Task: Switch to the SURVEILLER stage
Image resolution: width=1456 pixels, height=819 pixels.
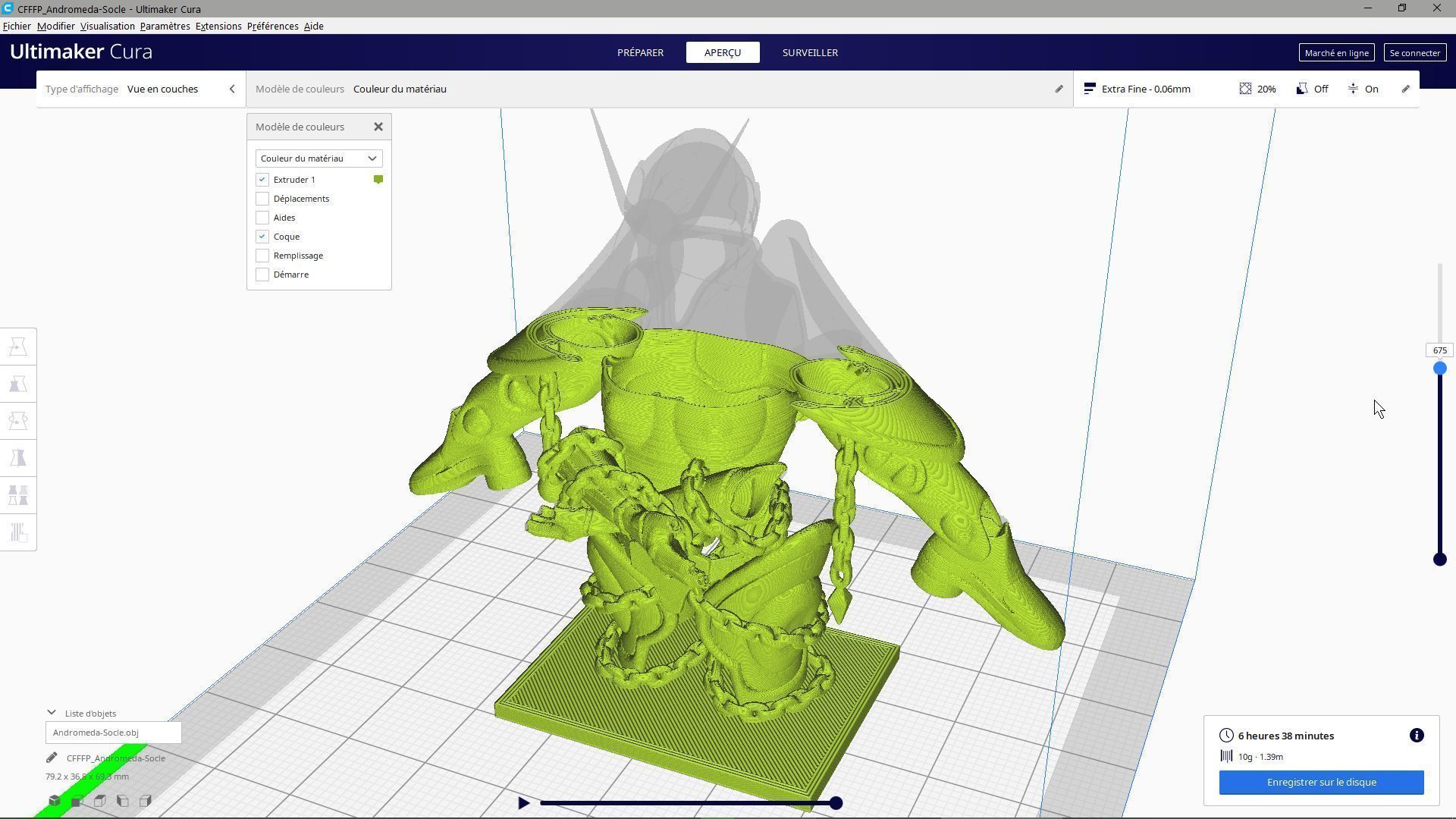Action: 810,52
